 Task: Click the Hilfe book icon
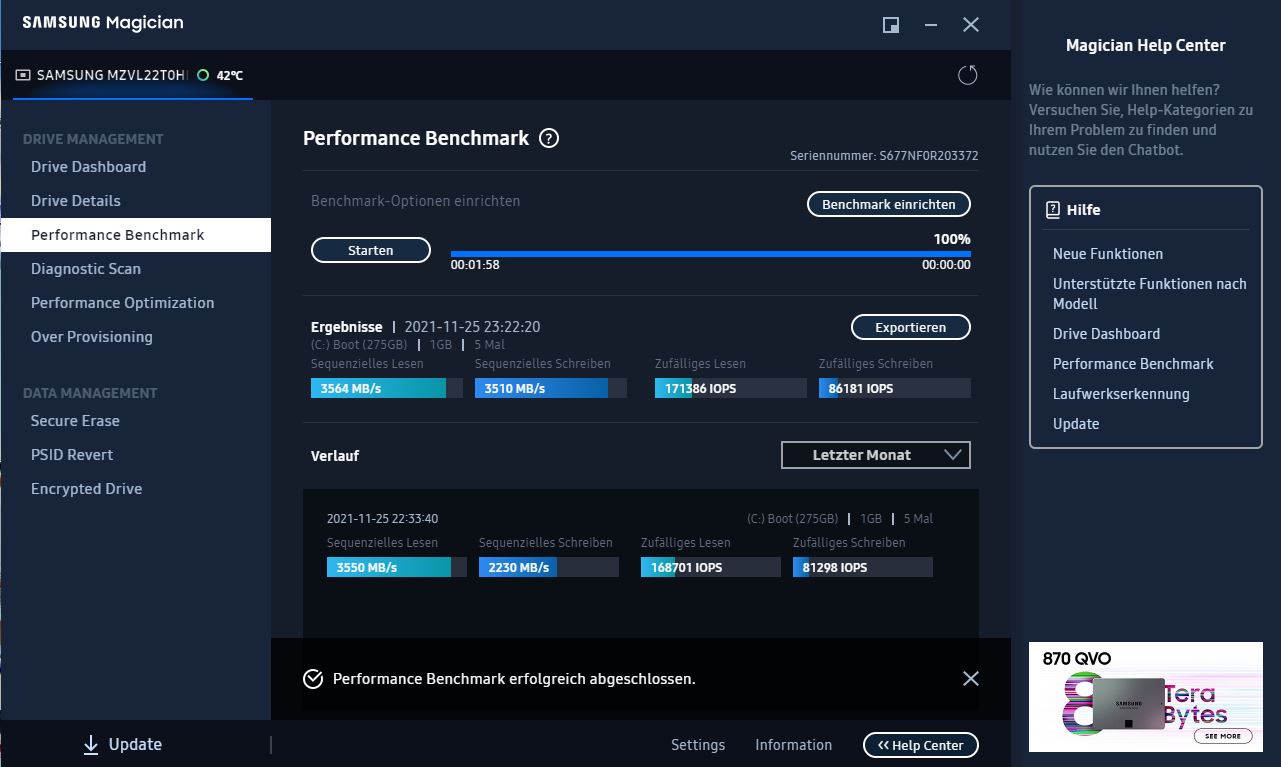click(1053, 210)
